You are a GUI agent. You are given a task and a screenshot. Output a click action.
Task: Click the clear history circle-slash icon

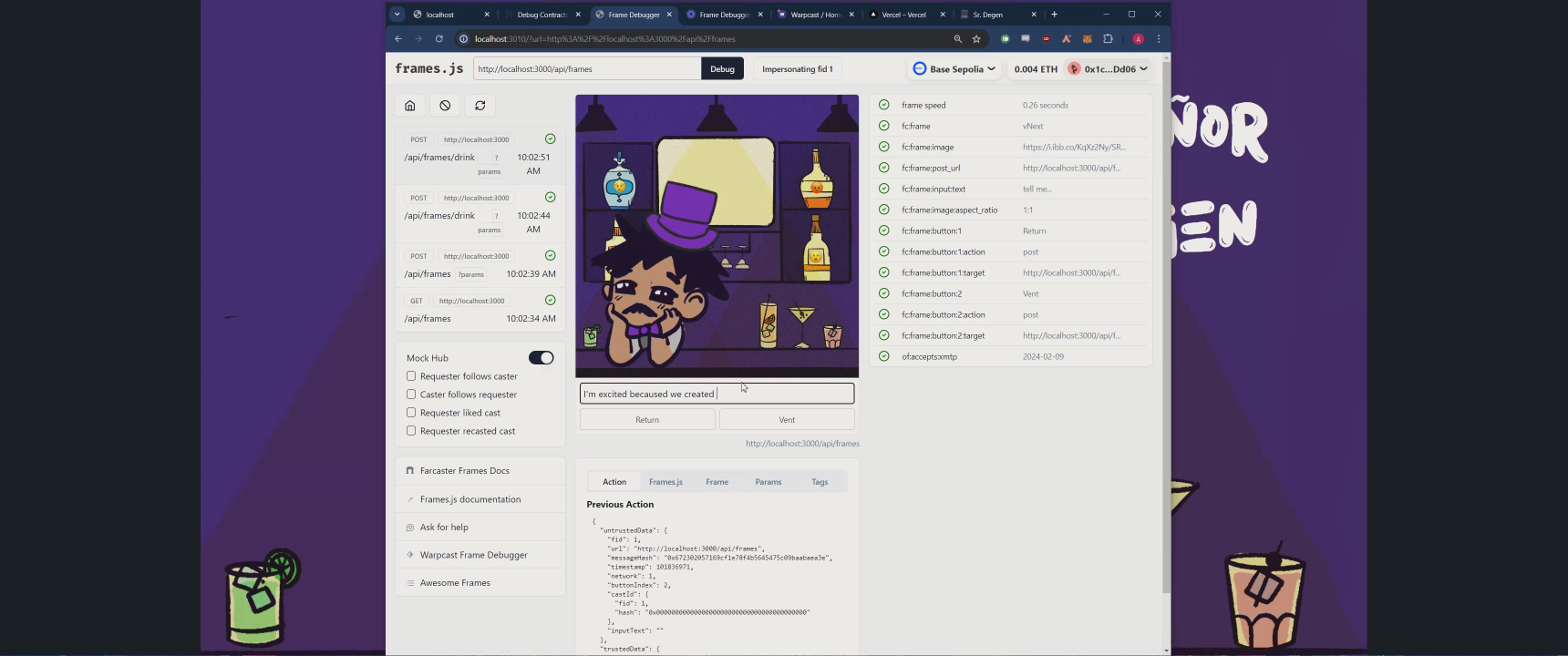[445, 106]
